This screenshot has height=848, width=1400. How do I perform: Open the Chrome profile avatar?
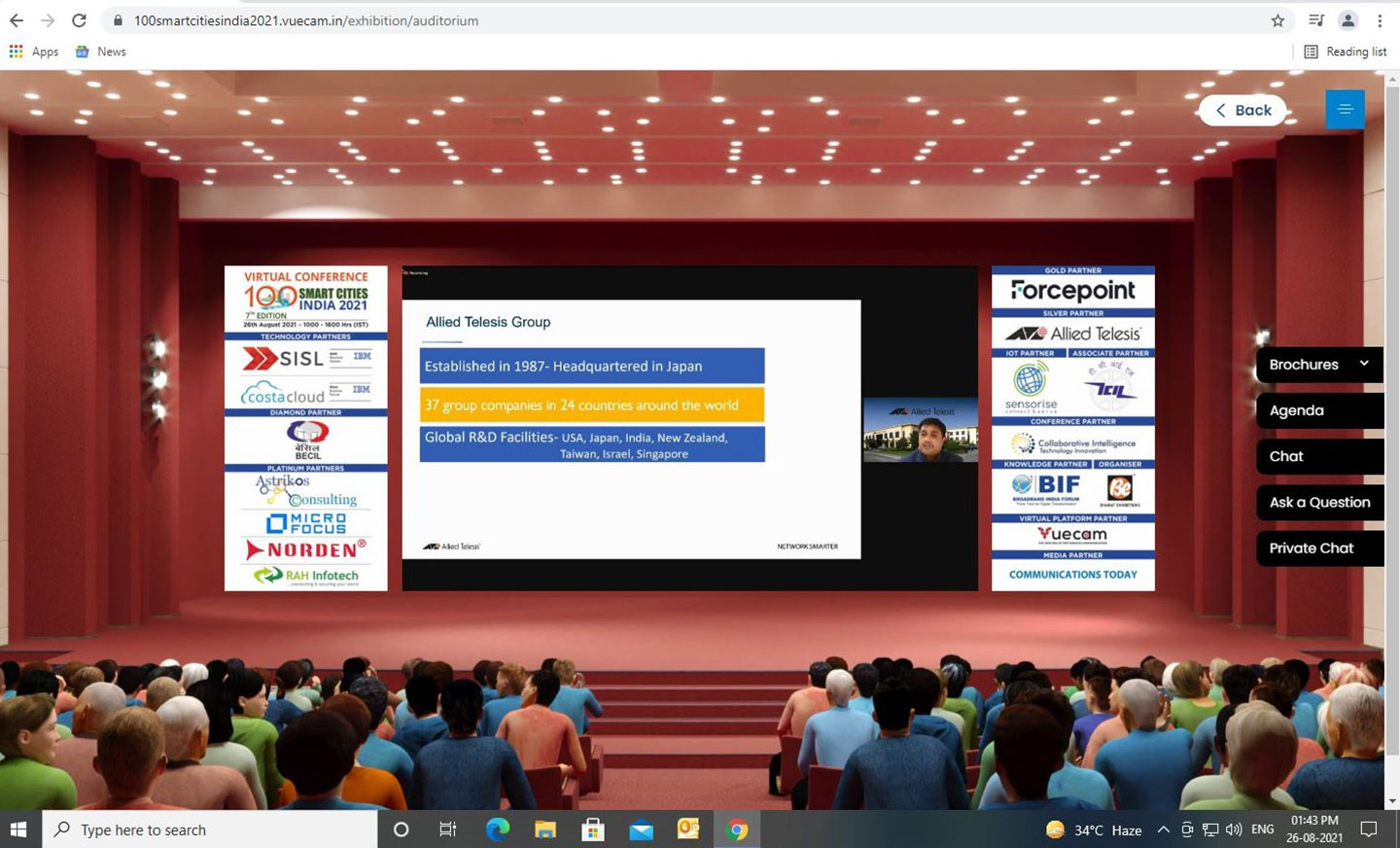pos(1347,20)
